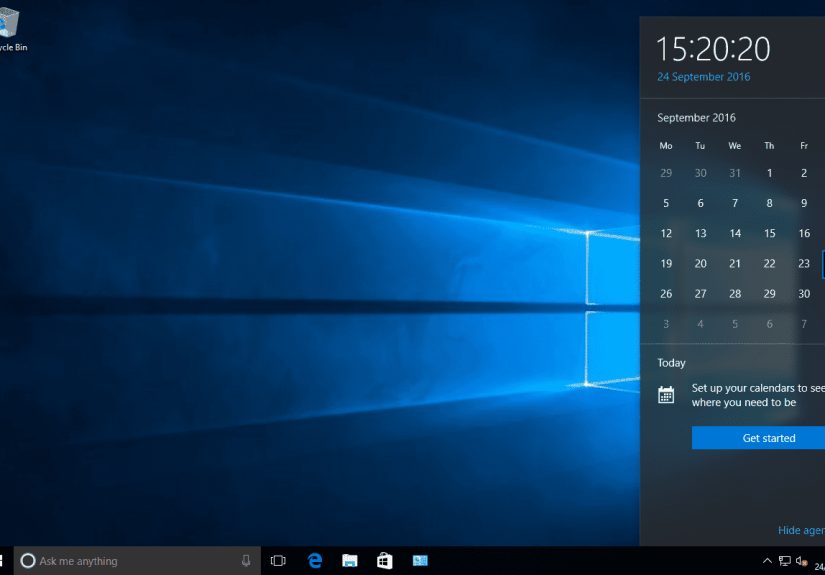Select date 23 in the calendar

coord(804,264)
